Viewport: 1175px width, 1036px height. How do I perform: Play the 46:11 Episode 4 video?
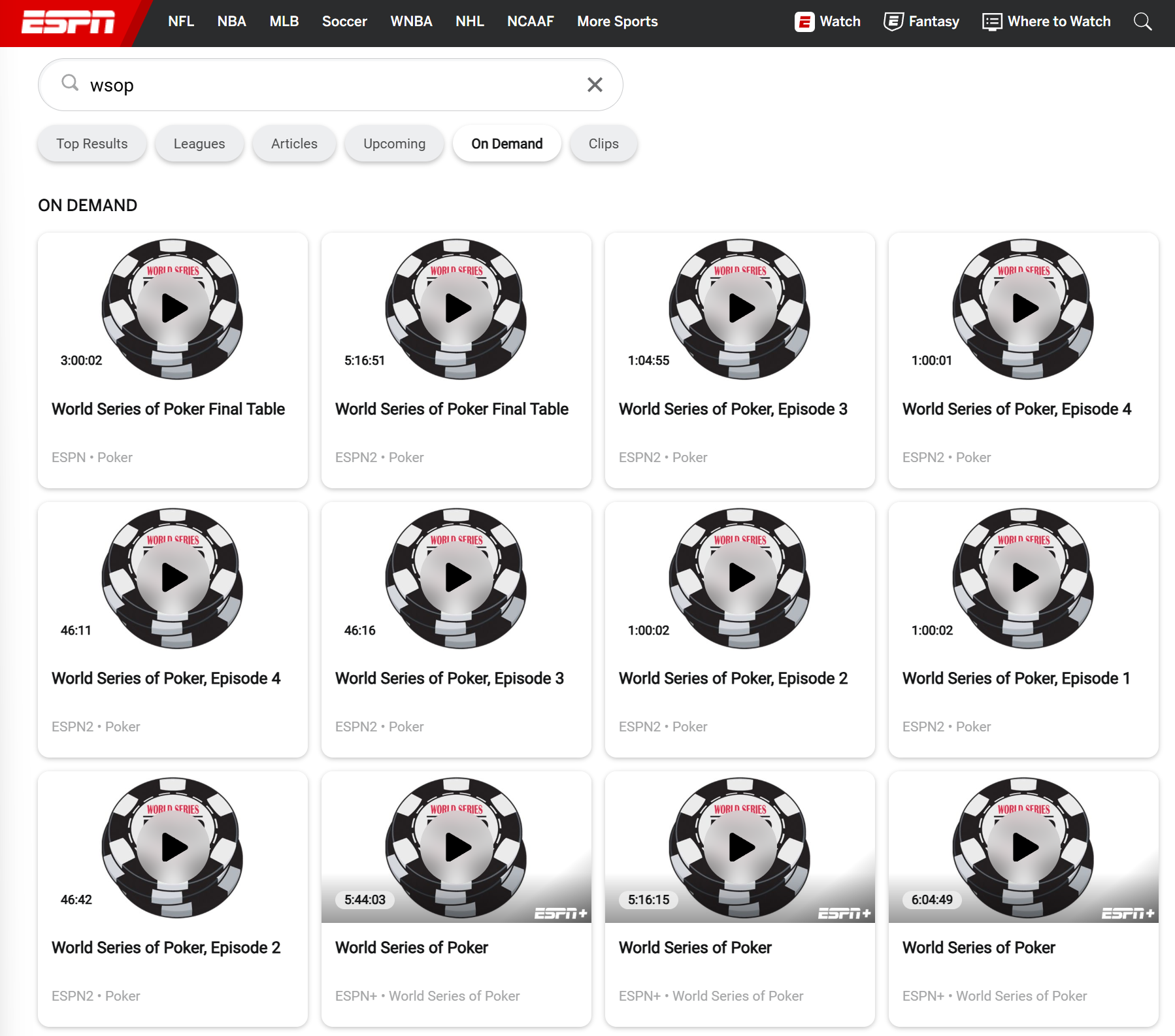(x=174, y=578)
